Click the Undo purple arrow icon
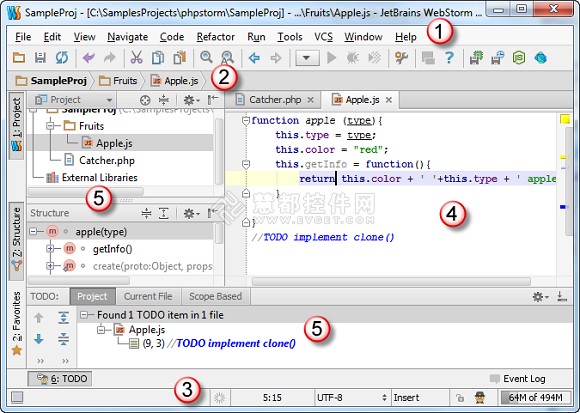The image size is (580, 413). coord(89,58)
